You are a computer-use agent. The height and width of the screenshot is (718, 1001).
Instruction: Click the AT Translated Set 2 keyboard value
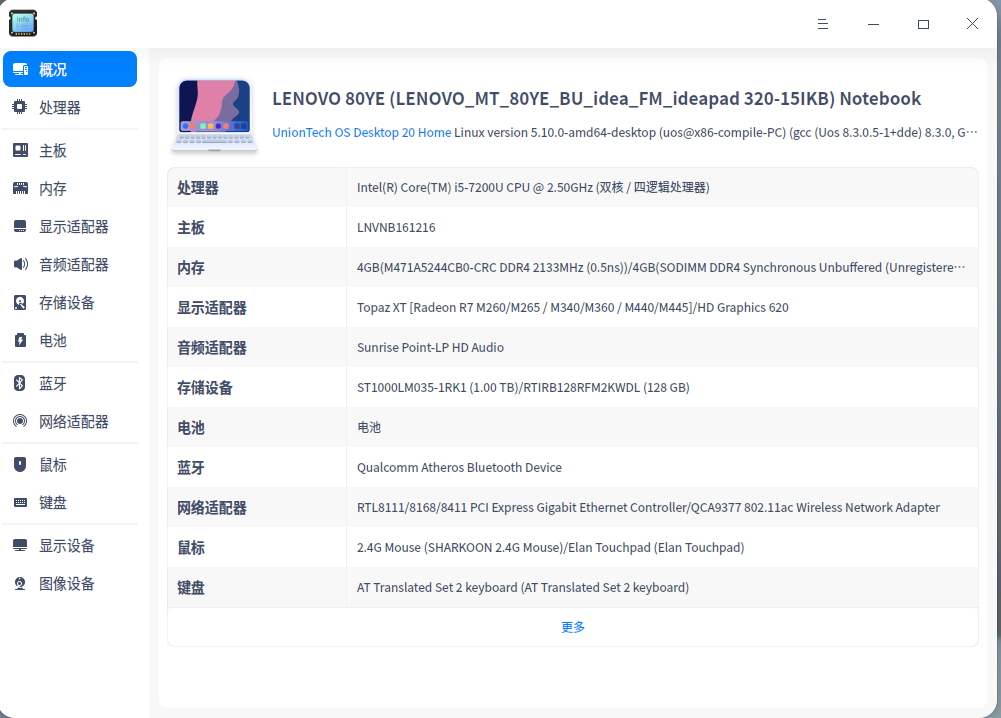pos(523,587)
